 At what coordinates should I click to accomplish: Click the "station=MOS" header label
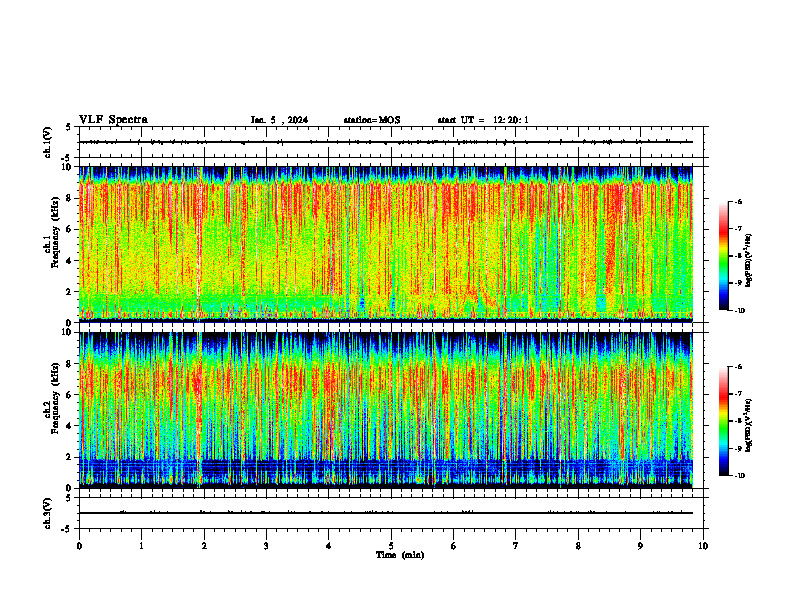coord(372,120)
